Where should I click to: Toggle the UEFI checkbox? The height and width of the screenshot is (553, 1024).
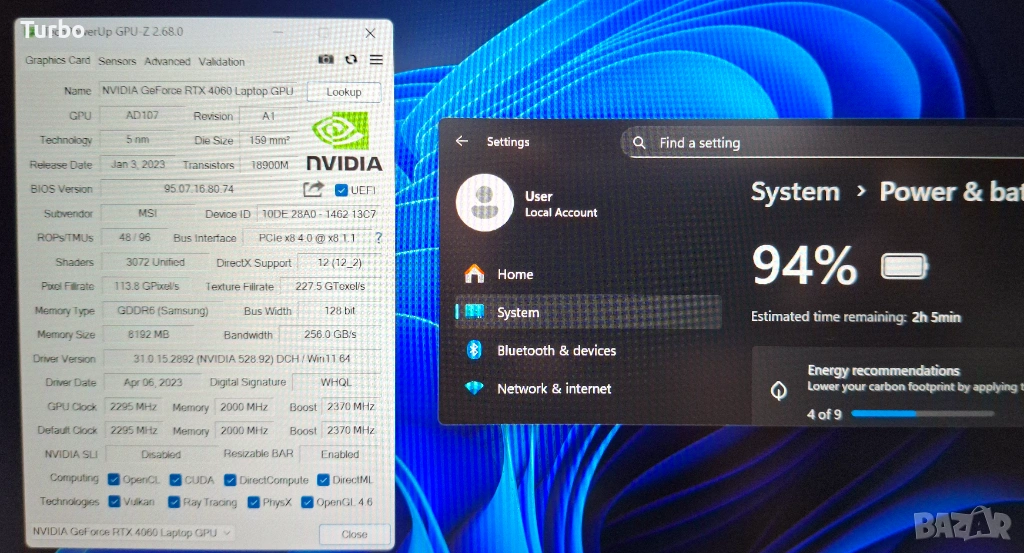click(341, 190)
